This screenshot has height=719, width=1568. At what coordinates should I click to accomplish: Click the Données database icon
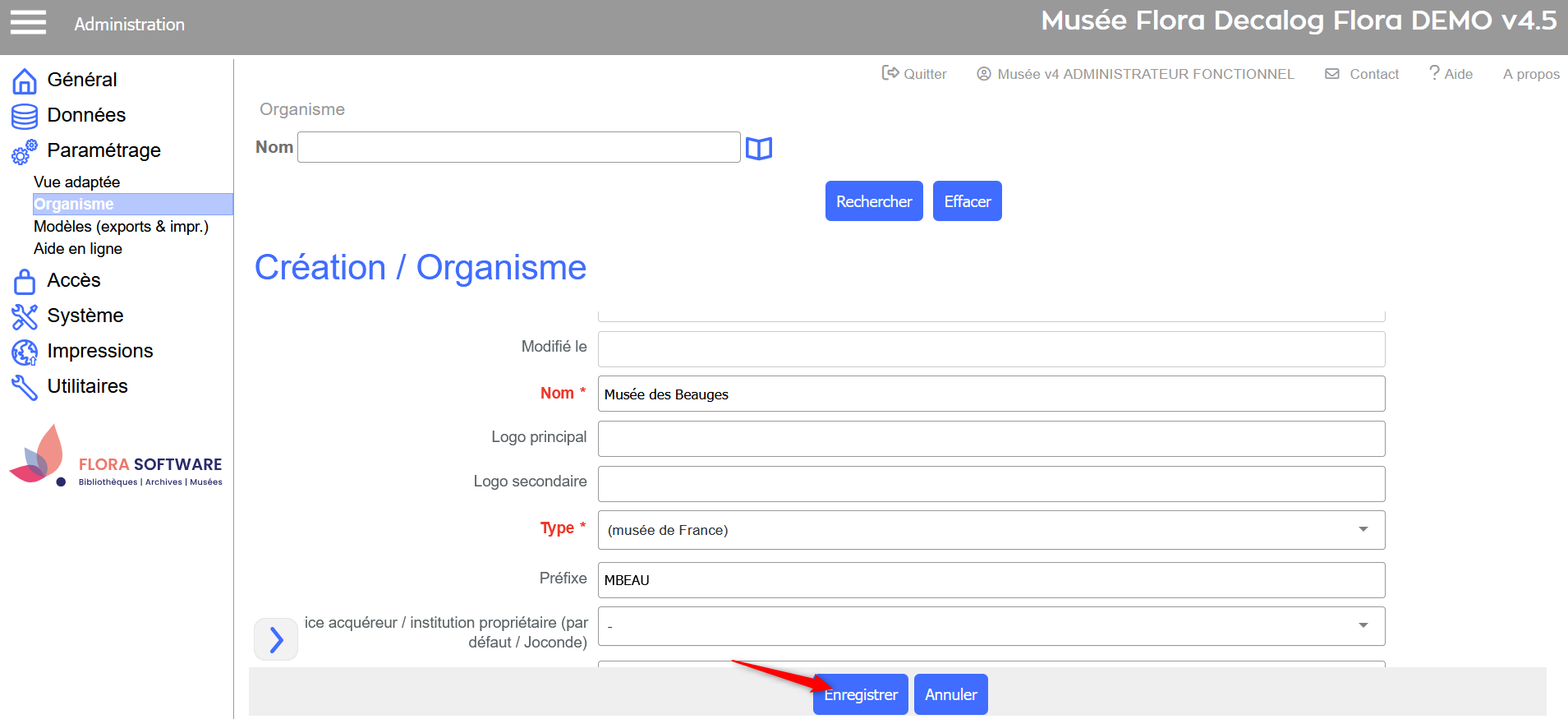click(25, 116)
